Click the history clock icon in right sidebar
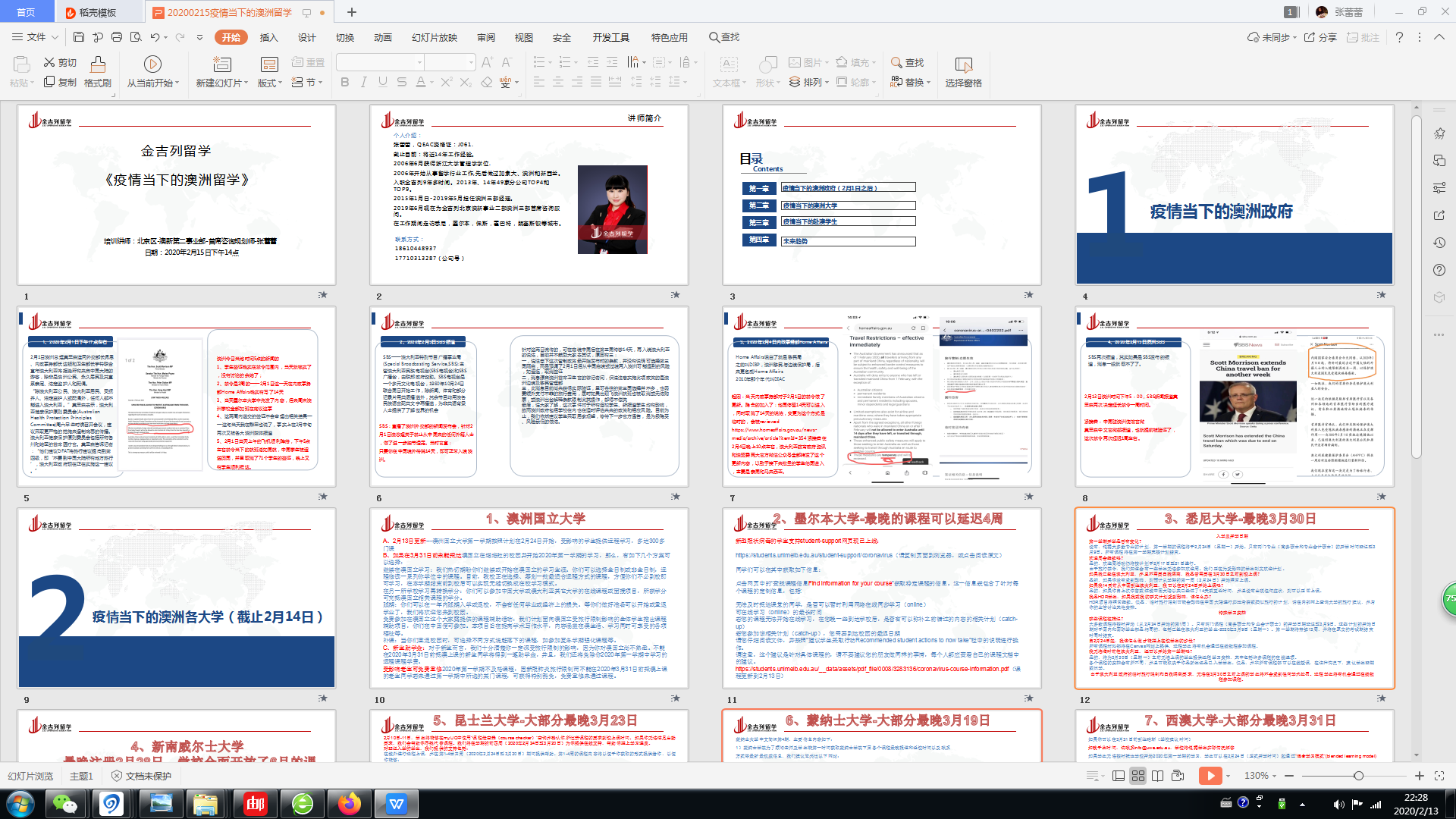 coord(1439,243)
